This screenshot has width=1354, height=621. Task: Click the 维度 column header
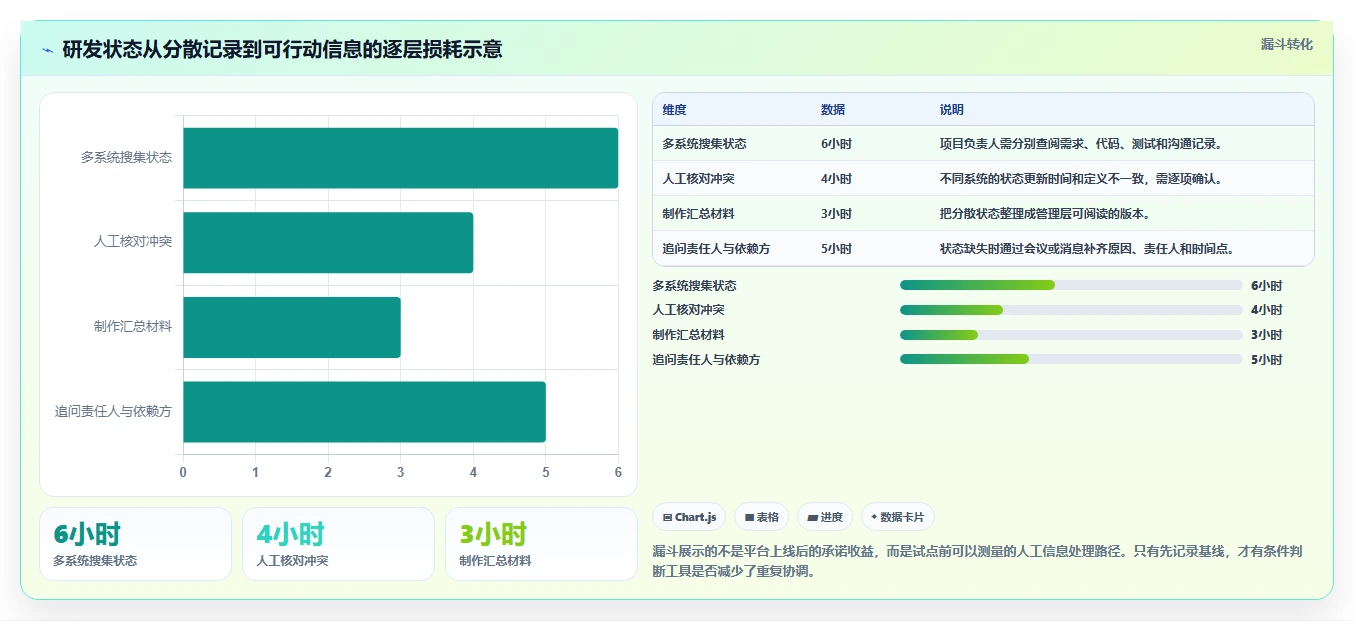pos(675,110)
